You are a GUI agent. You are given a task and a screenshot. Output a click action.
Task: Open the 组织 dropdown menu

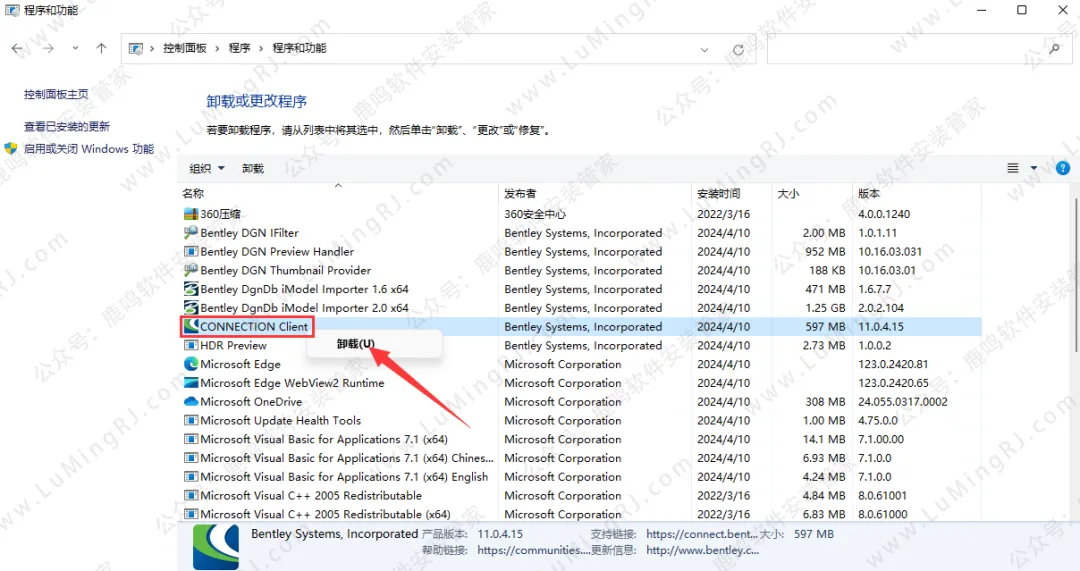click(207, 169)
